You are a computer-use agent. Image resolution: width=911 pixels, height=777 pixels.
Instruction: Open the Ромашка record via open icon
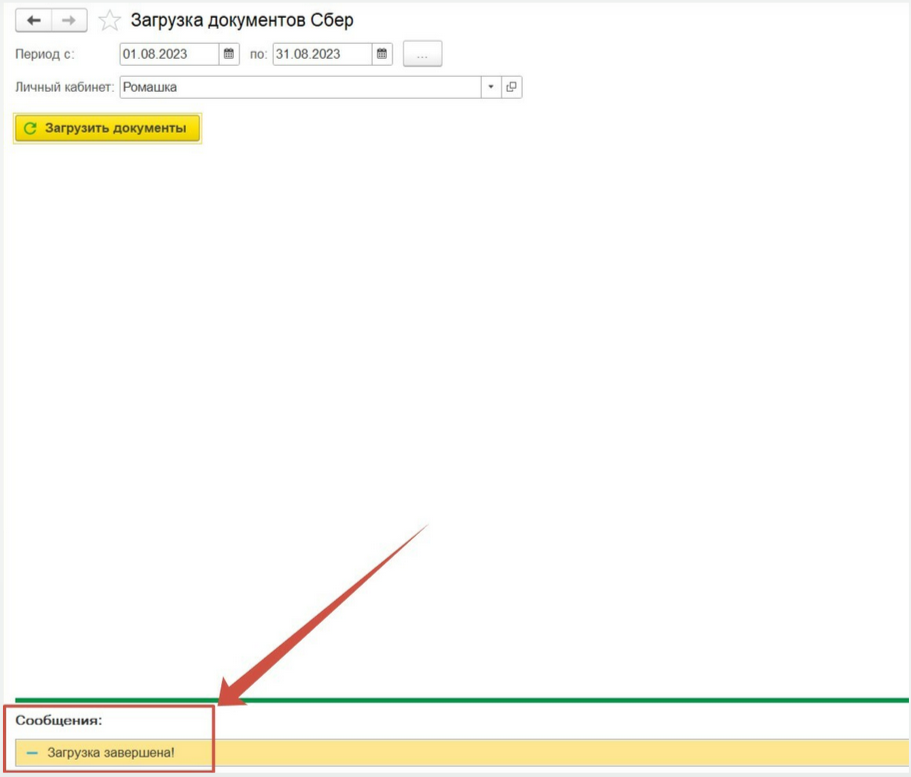511,87
